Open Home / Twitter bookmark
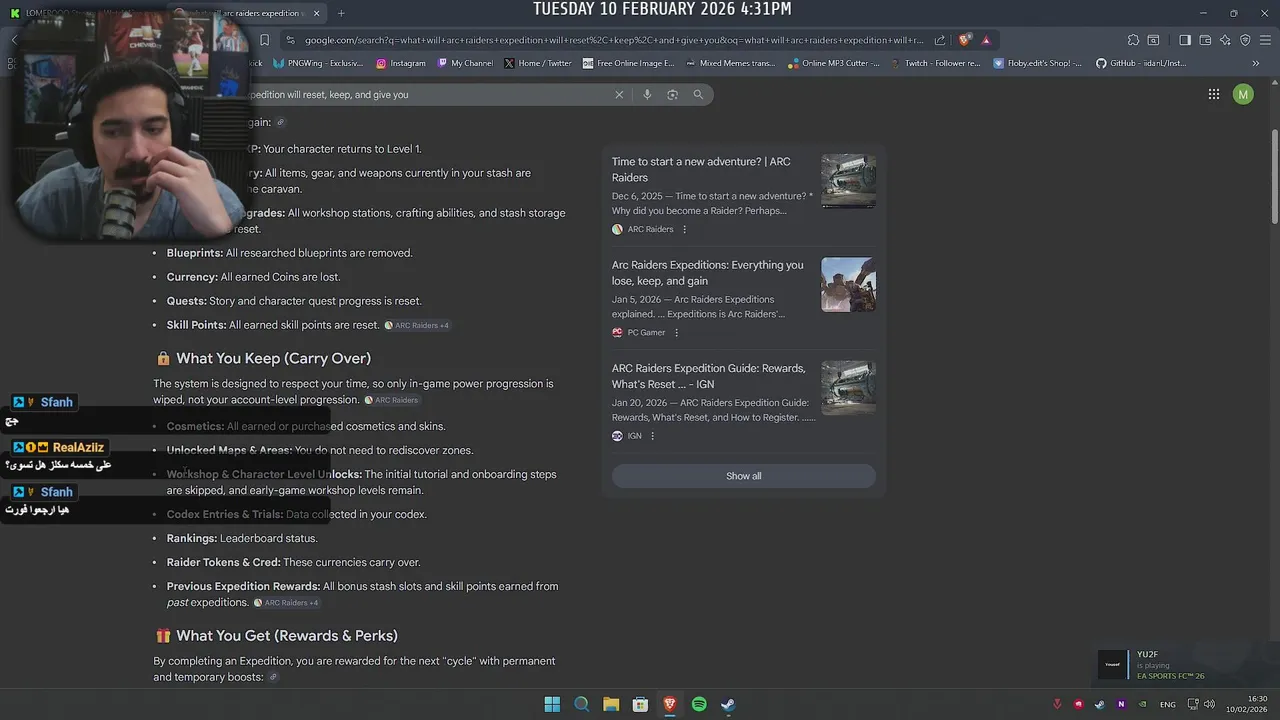The image size is (1280, 720). tap(538, 63)
